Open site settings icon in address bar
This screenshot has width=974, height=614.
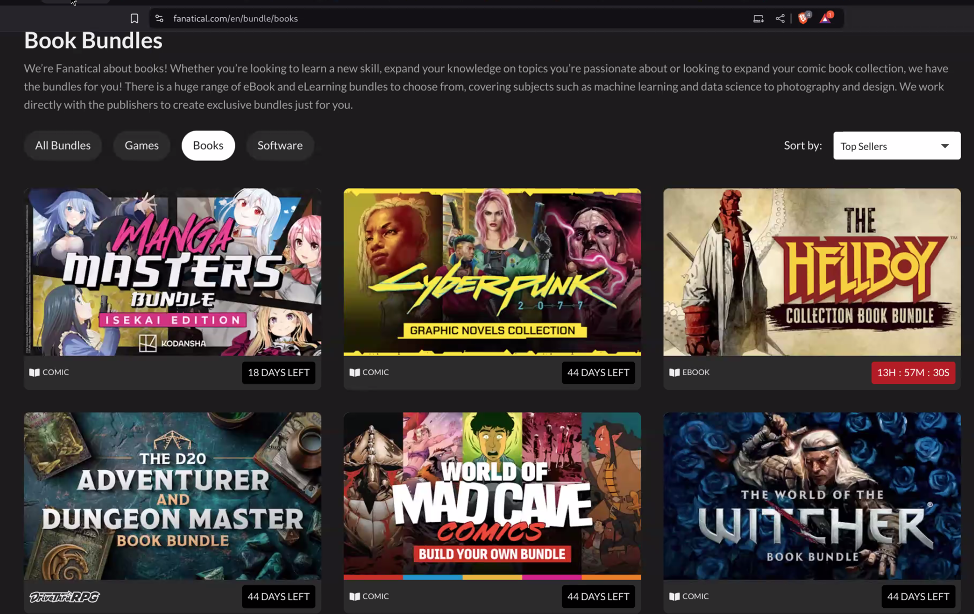pyautogui.click(x=160, y=19)
